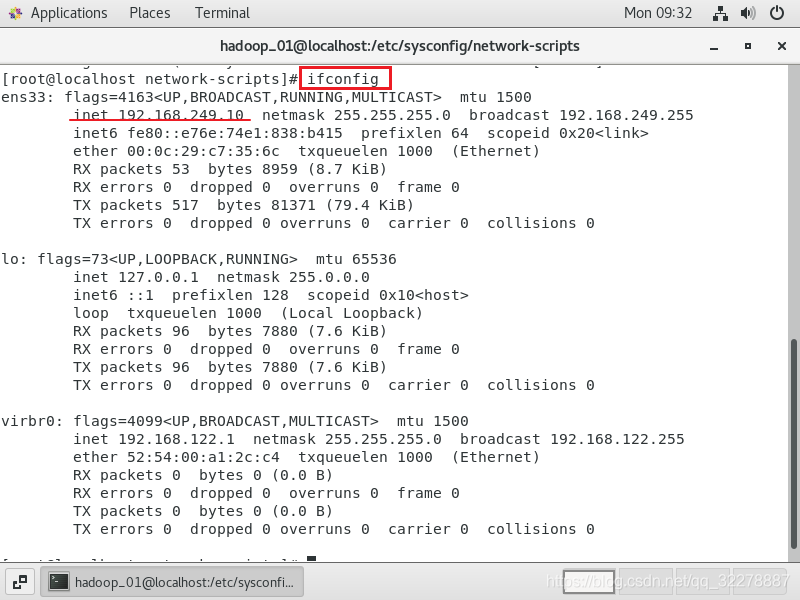800x600 pixels.
Task: Click the inet 192.168.122.1 address
Action: [154, 439]
